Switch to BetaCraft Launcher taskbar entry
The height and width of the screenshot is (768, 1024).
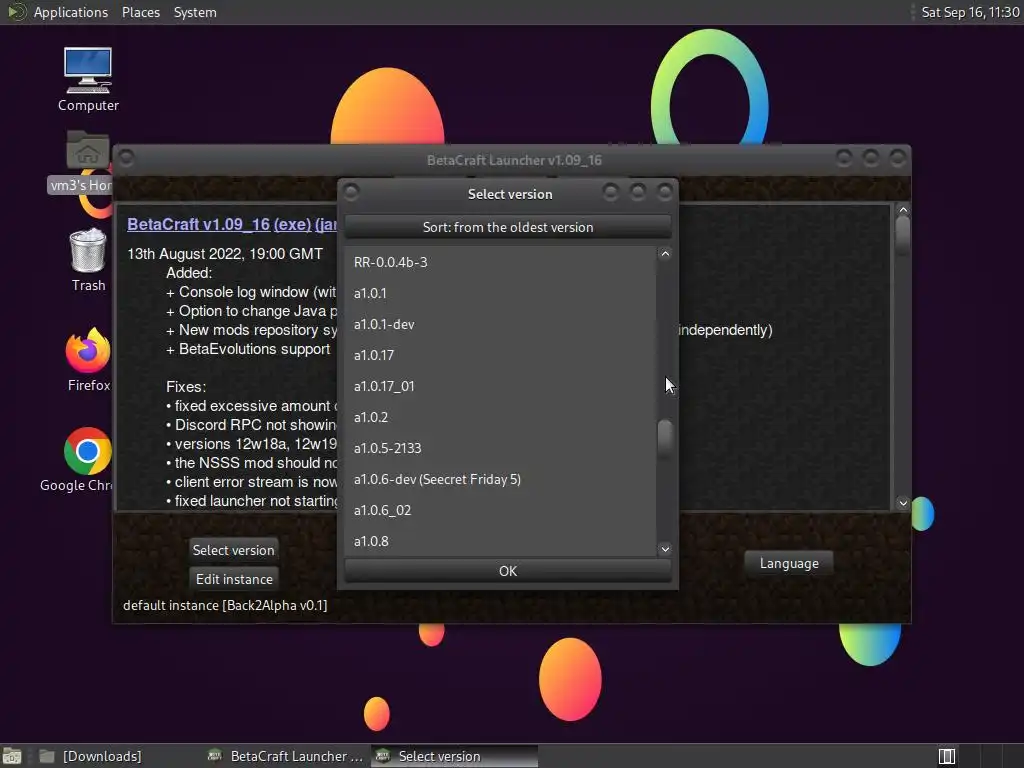coord(285,756)
